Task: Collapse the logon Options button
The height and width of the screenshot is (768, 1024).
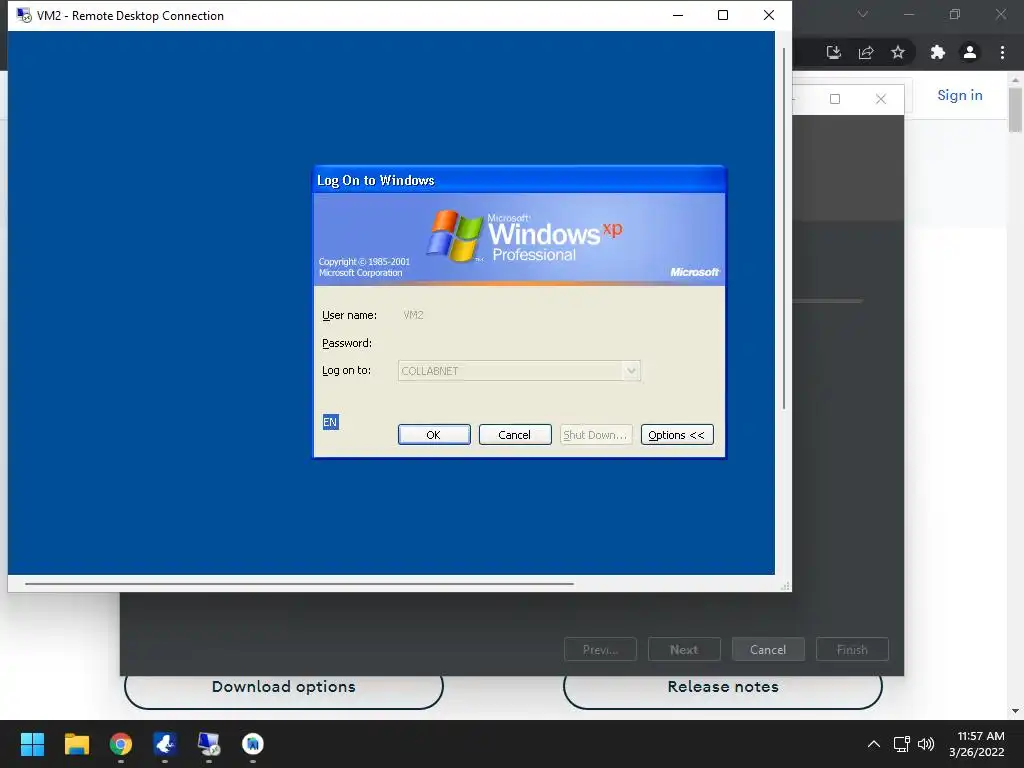Action: [677, 435]
